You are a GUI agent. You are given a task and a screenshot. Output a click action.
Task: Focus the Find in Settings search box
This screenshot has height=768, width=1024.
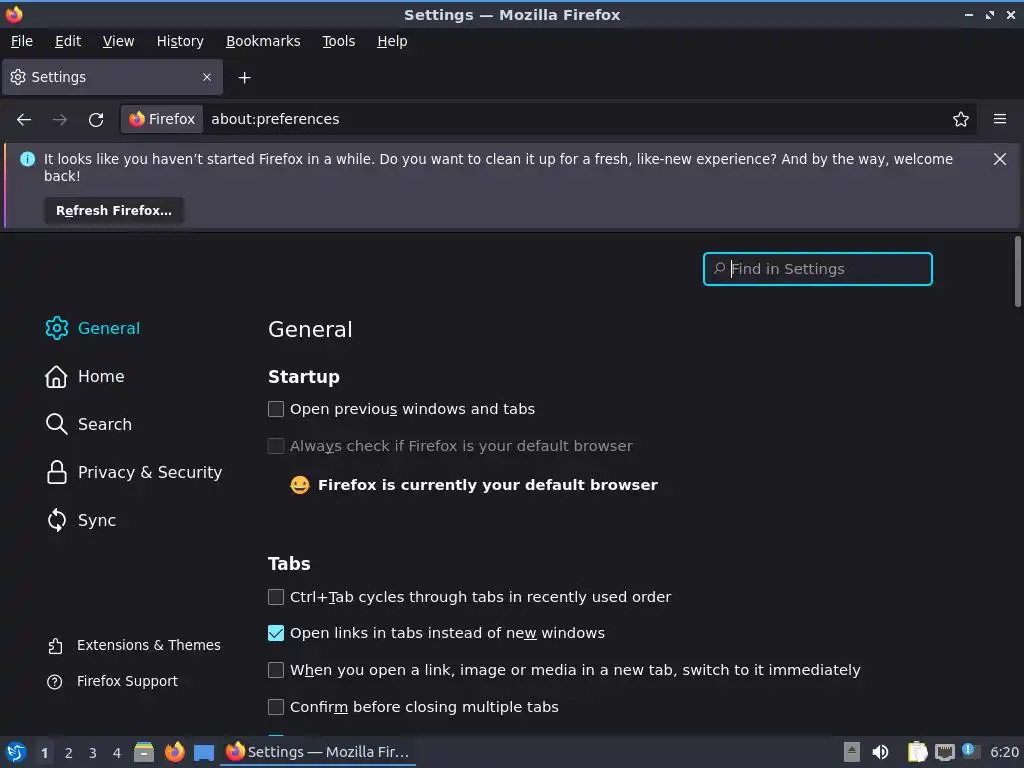(x=818, y=269)
